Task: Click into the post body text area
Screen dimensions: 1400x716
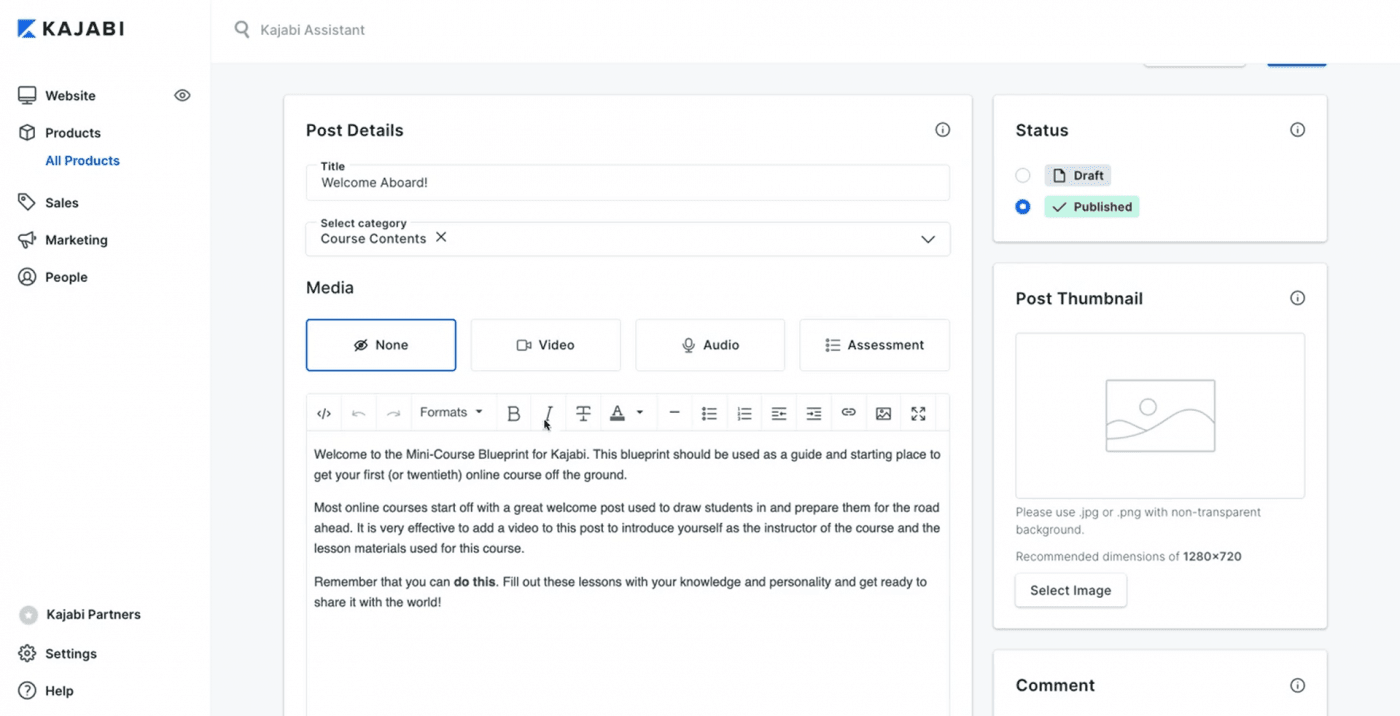Action: point(628,574)
